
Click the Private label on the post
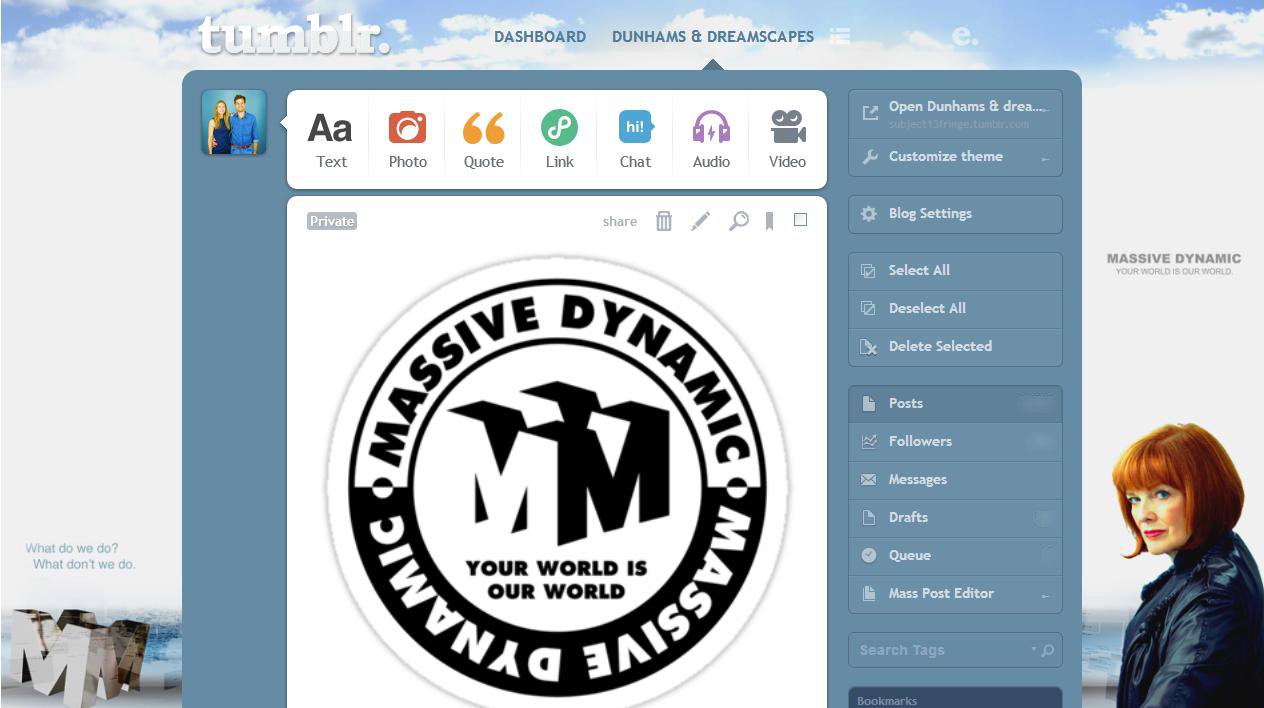(x=332, y=221)
